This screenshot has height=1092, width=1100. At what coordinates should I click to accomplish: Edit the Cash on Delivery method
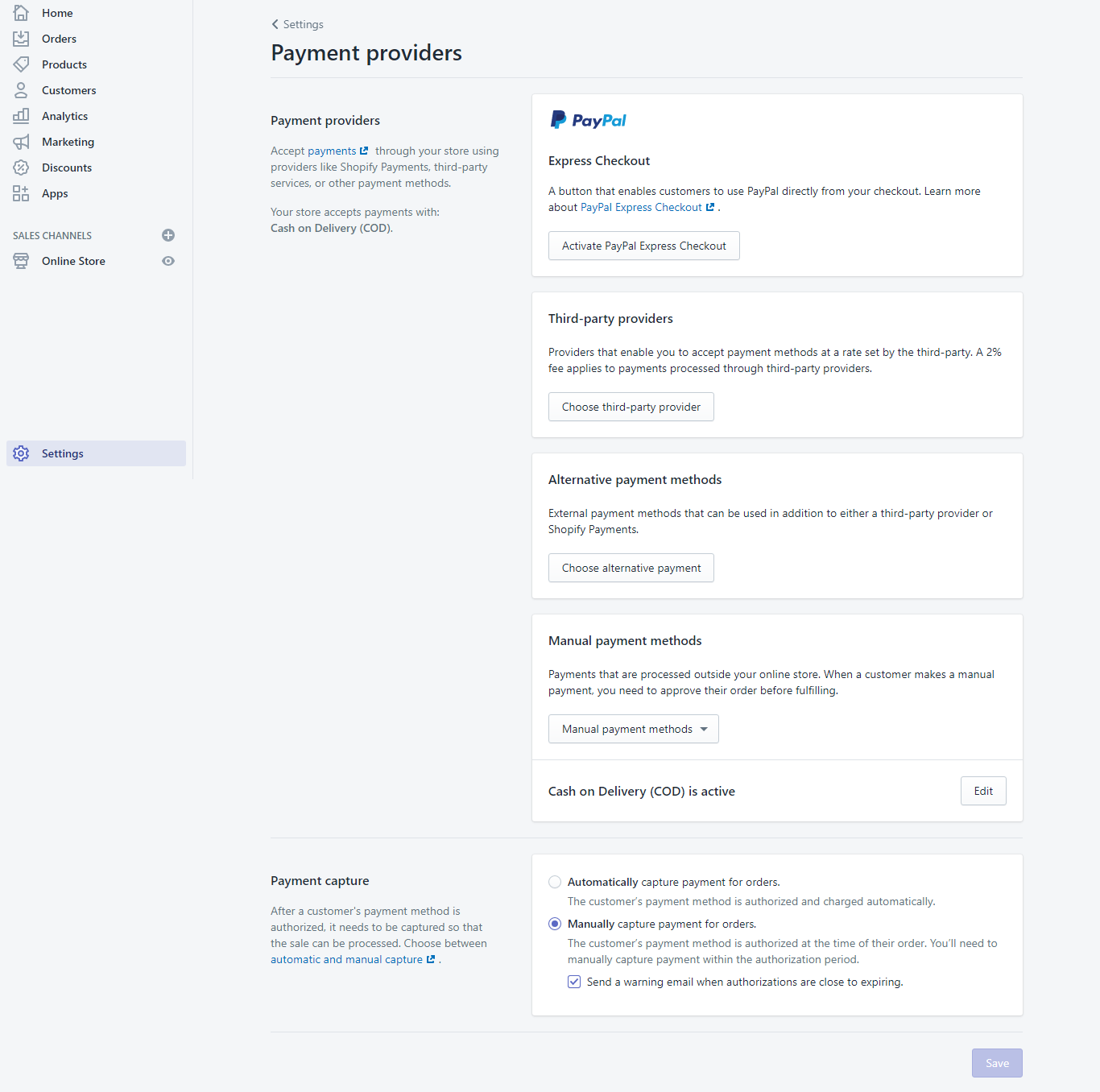(x=983, y=791)
